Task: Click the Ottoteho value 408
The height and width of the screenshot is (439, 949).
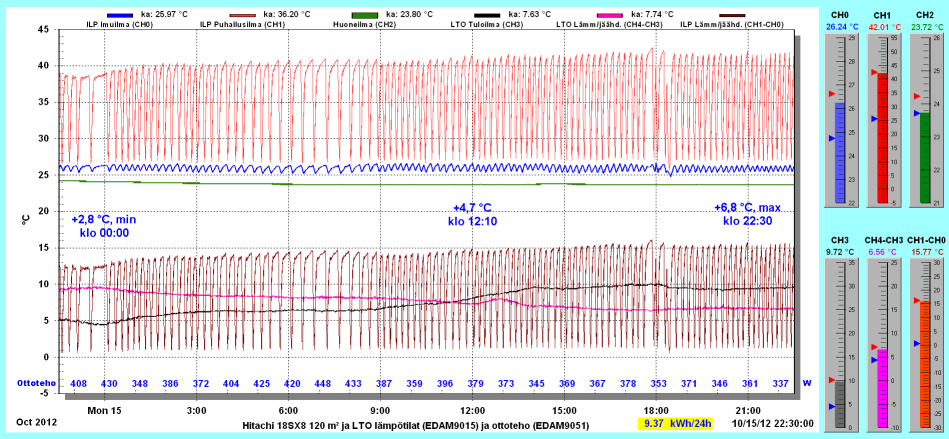Action: click(78, 383)
